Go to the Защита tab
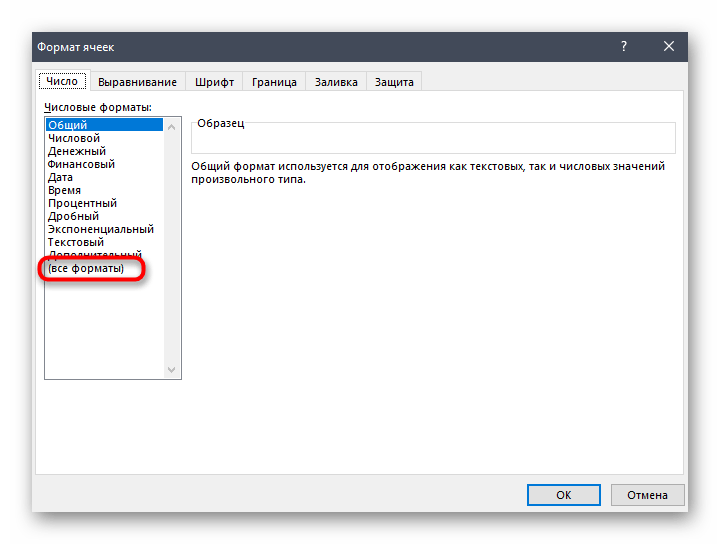This screenshot has width=720, height=544. 394,82
